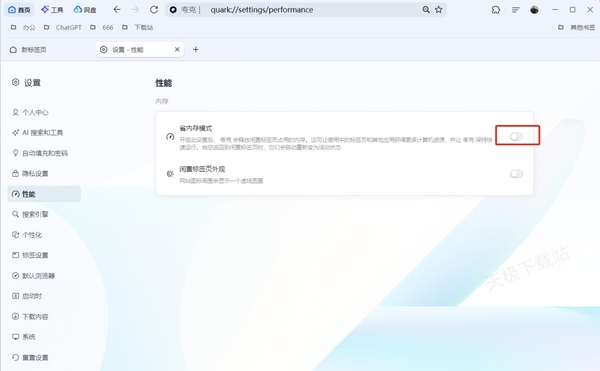
Task: Open the 办公 bookmark folder
Action: (x=23, y=27)
